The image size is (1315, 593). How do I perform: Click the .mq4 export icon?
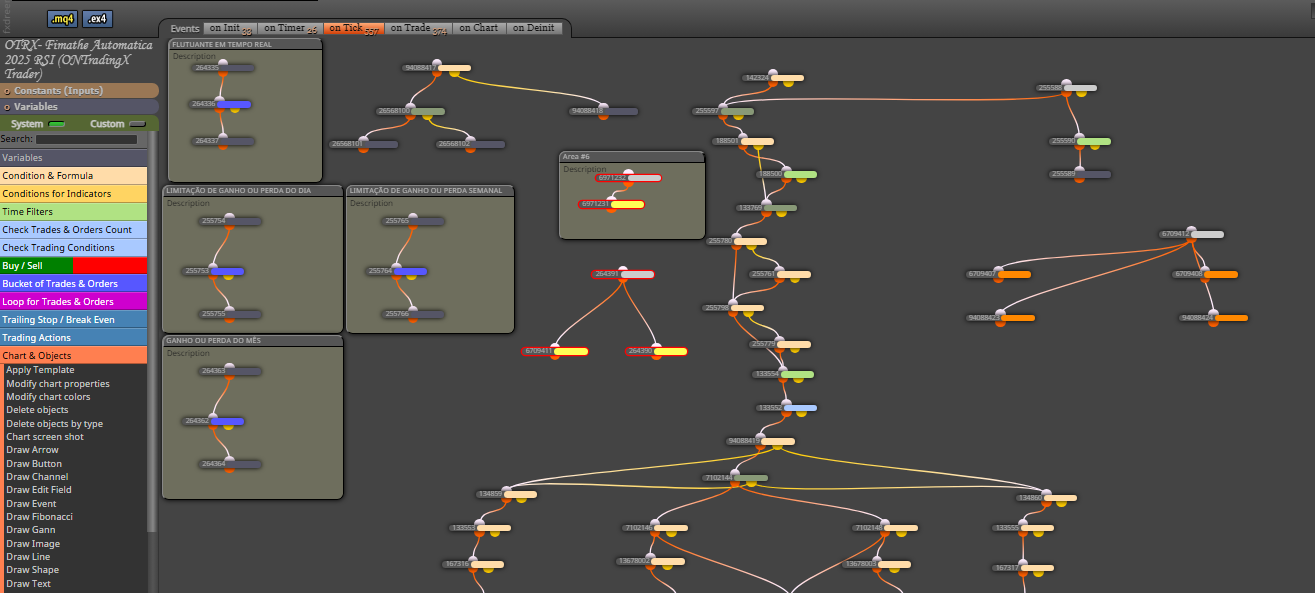62,19
